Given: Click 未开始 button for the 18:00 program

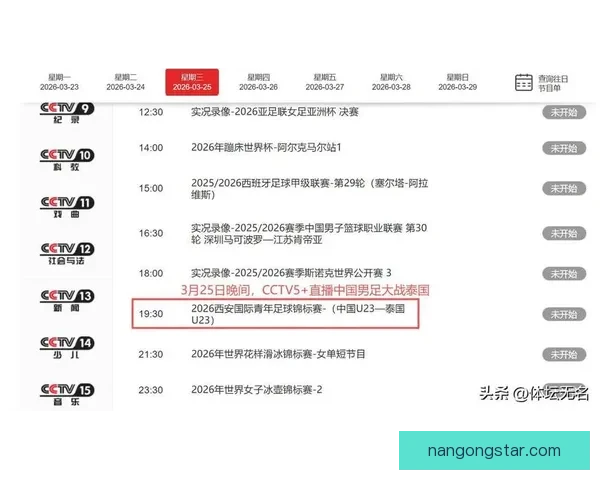Looking at the screenshot, I should (x=564, y=274).
